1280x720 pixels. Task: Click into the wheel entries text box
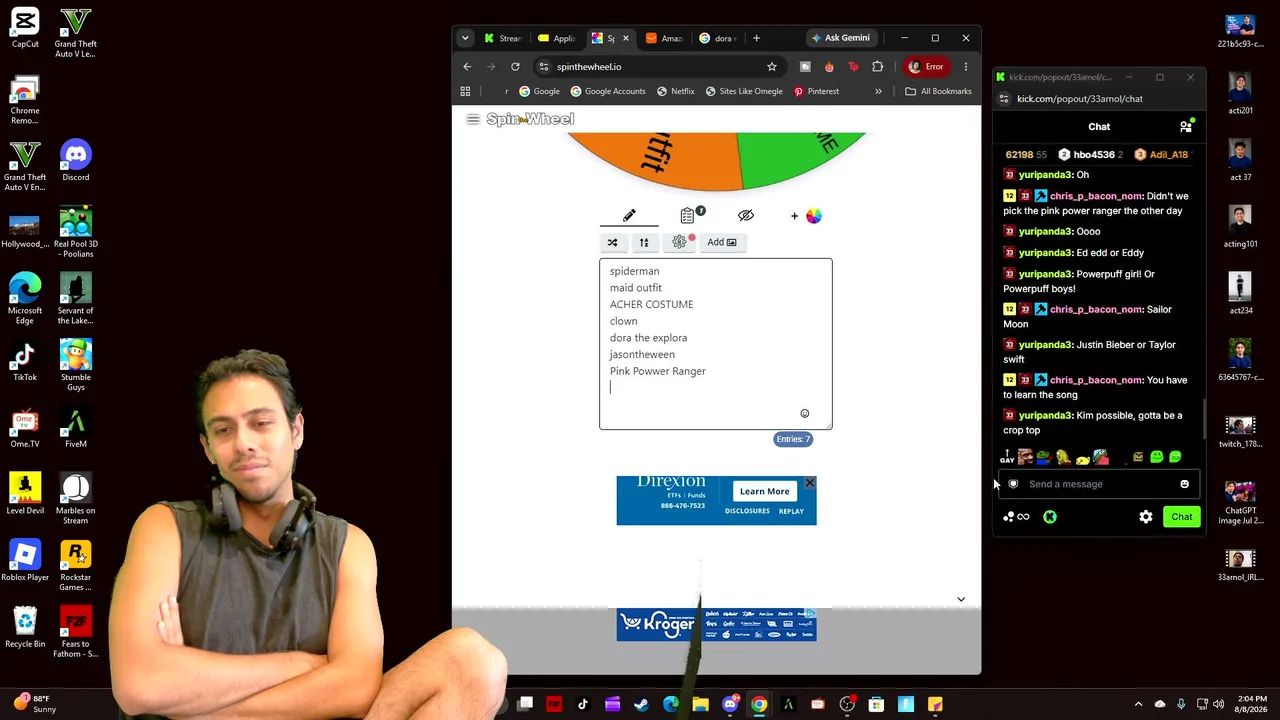tap(715, 344)
